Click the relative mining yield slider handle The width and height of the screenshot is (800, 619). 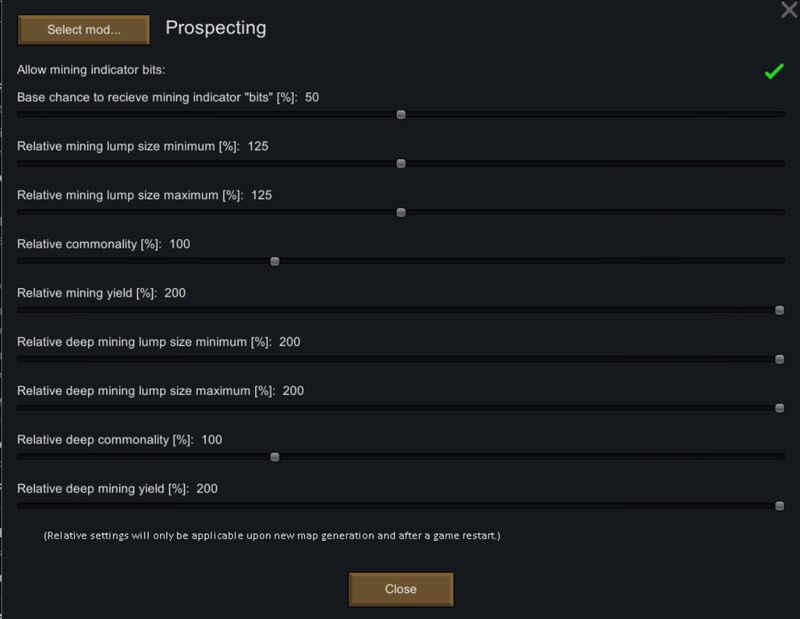(x=780, y=310)
